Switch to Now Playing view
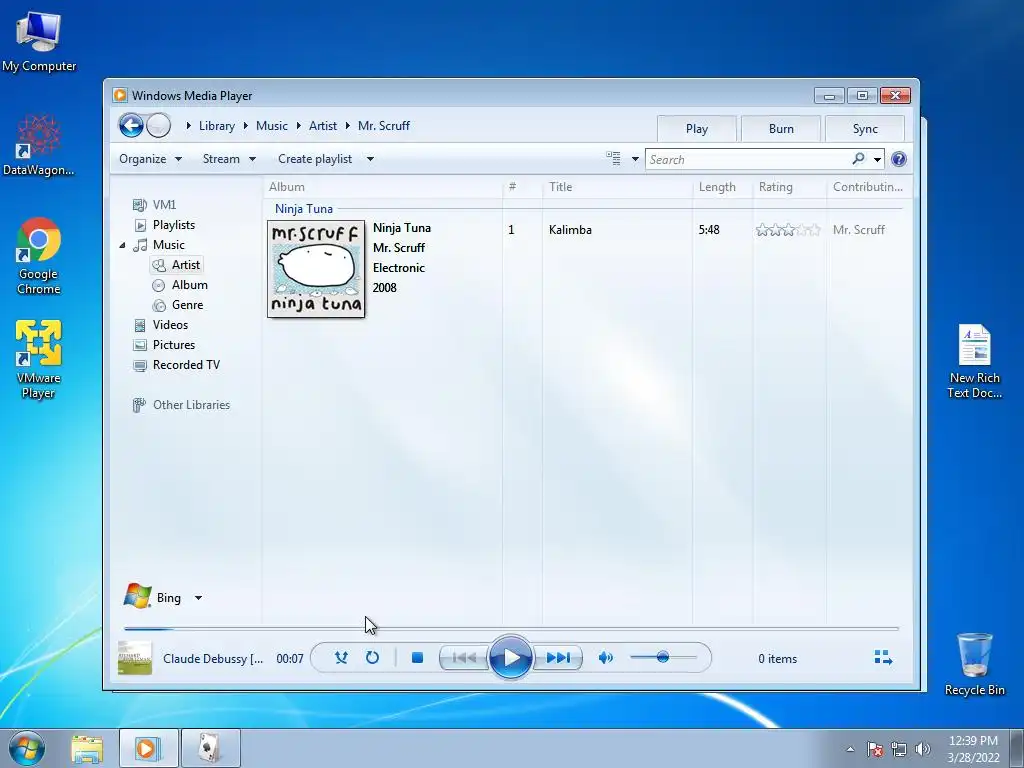The image size is (1024, 768). click(x=883, y=658)
